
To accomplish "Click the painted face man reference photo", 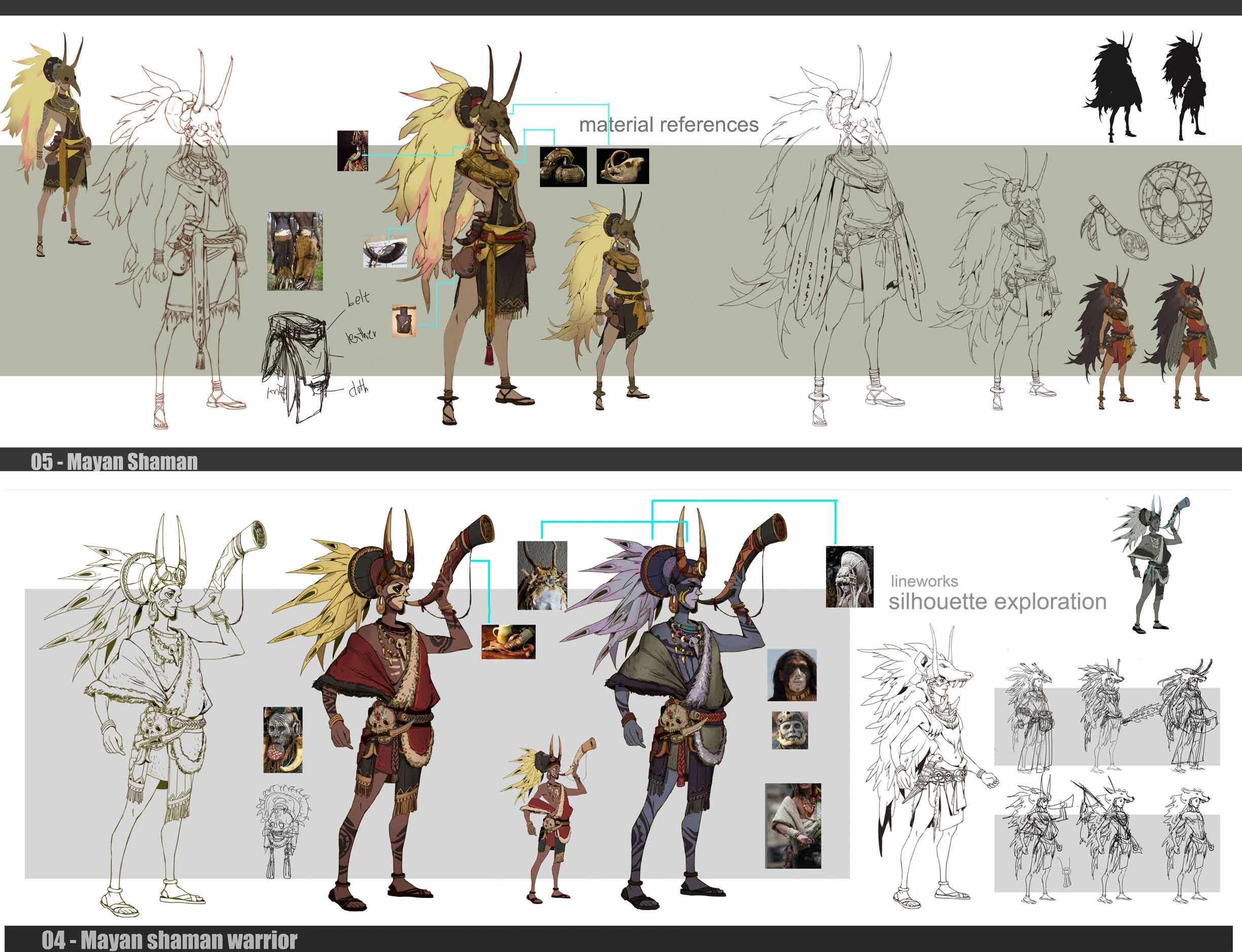I will point(792,675).
